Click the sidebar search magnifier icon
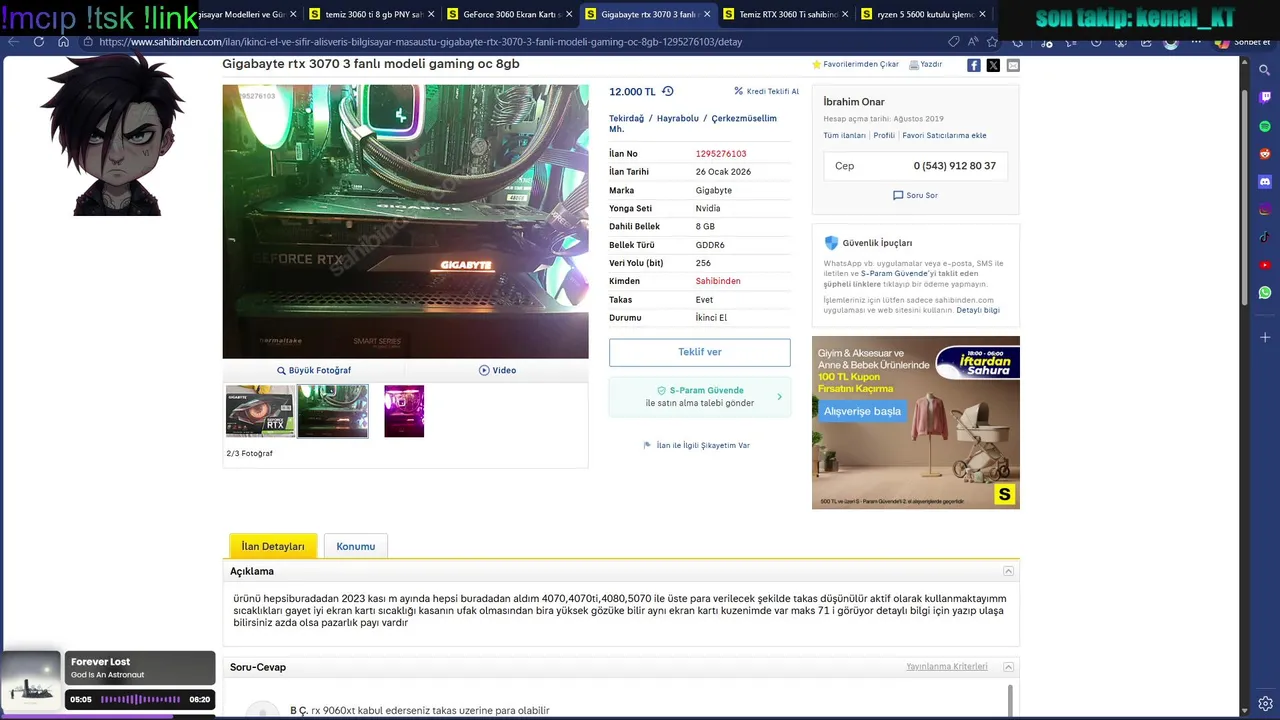Viewport: 1280px width, 720px height. click(1265, 70)
